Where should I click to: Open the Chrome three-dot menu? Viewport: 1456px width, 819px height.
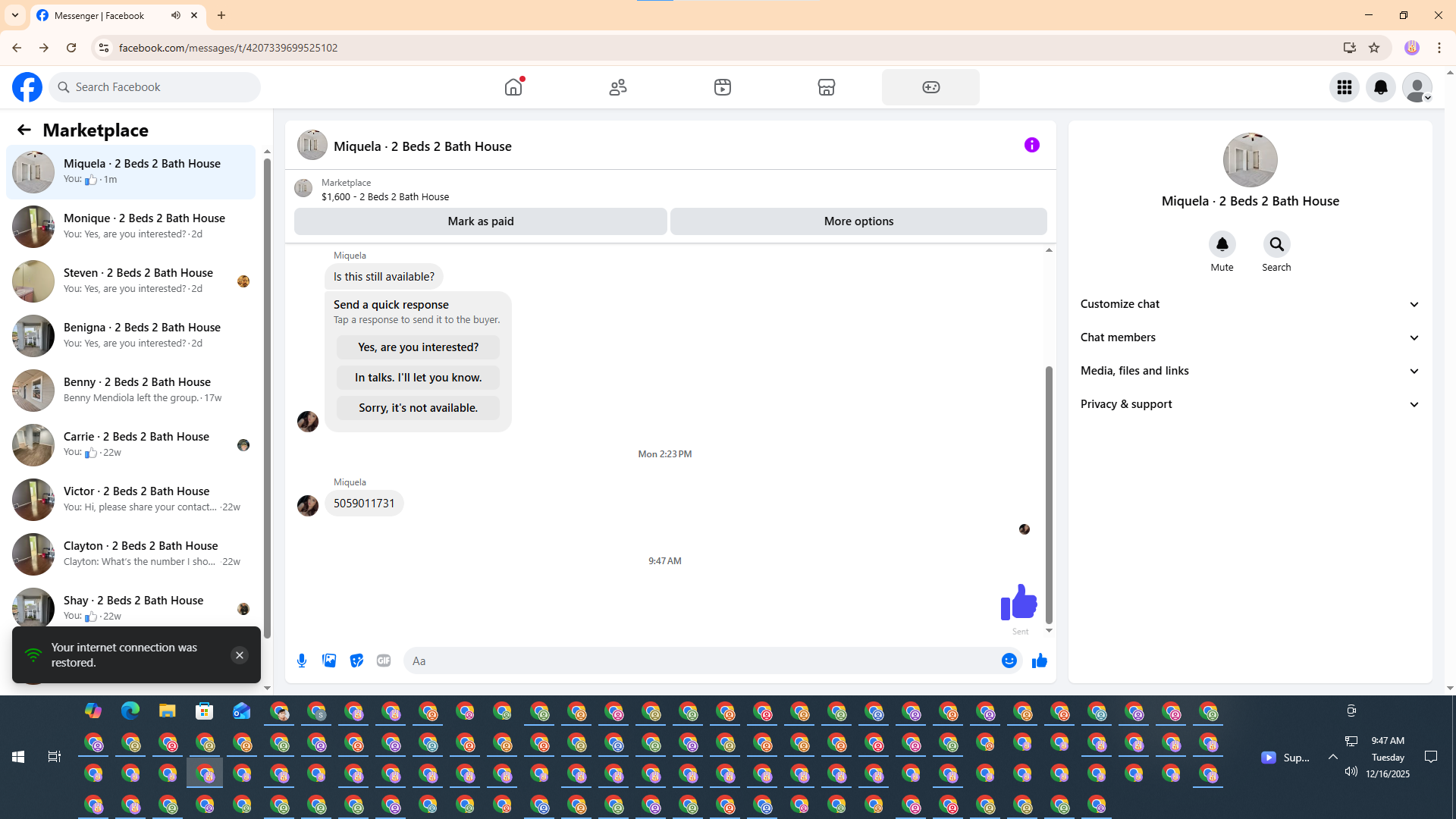pos(1439,48)
